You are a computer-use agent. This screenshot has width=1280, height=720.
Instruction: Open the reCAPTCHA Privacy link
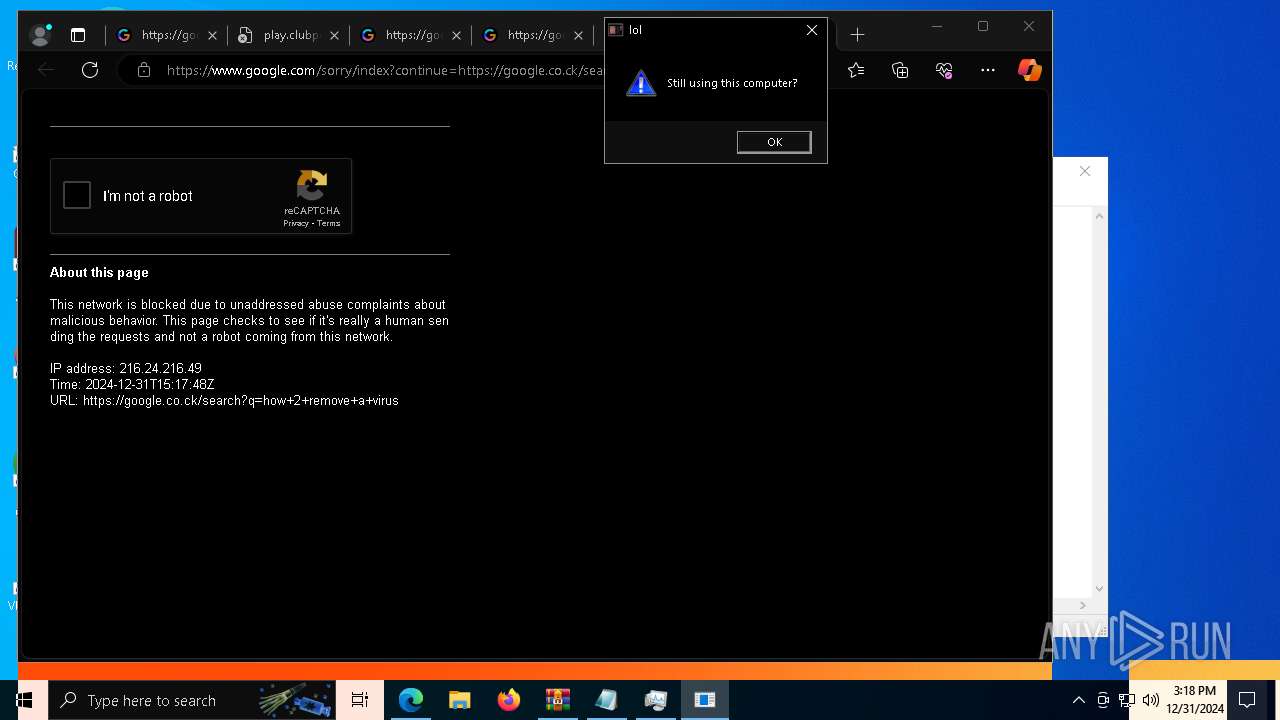[x=295, y=223]
